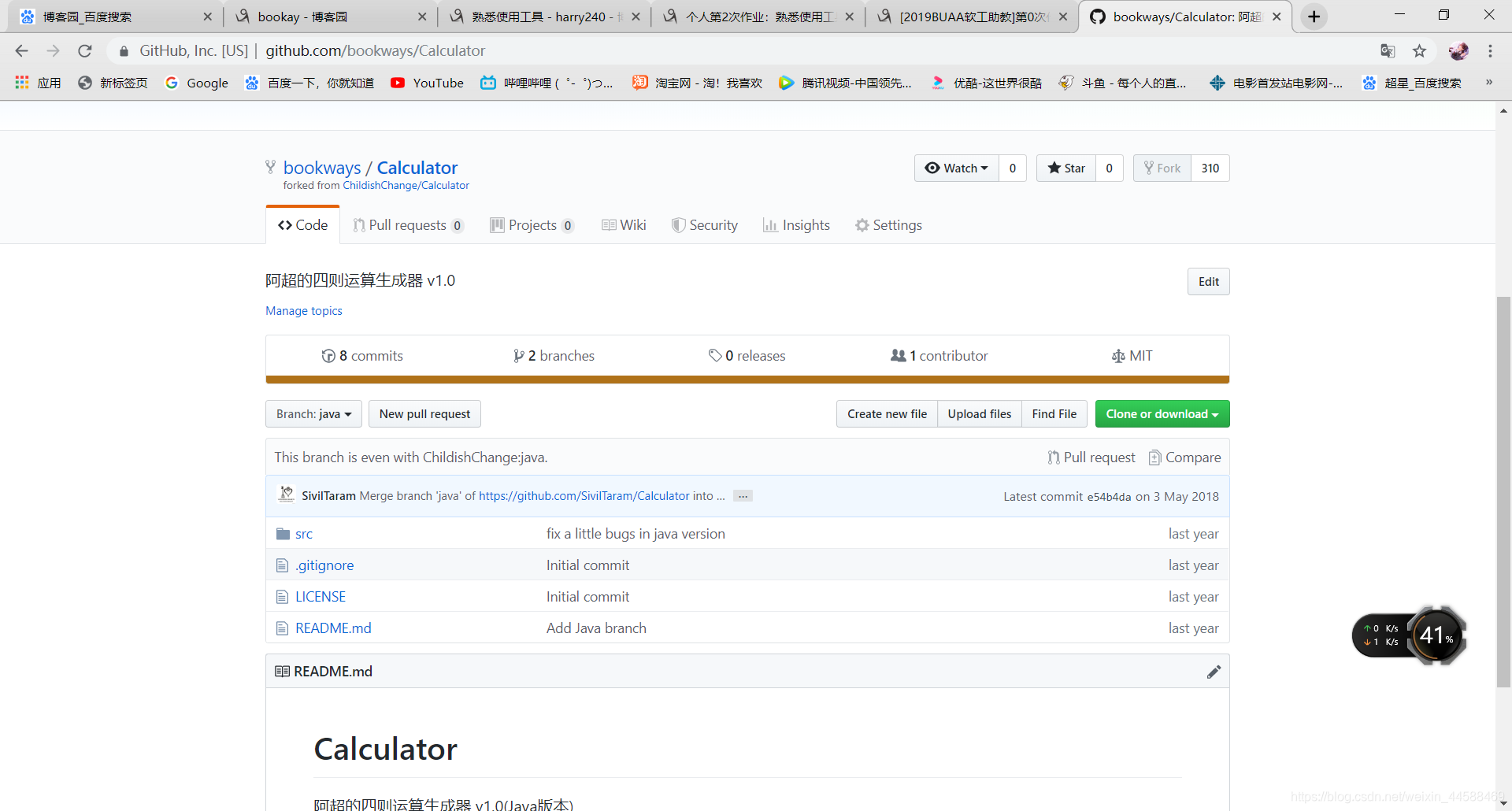Viewport: 1512px width, 811px height.
Task: Click Find File button
Action: click(x=1054, y=414)
